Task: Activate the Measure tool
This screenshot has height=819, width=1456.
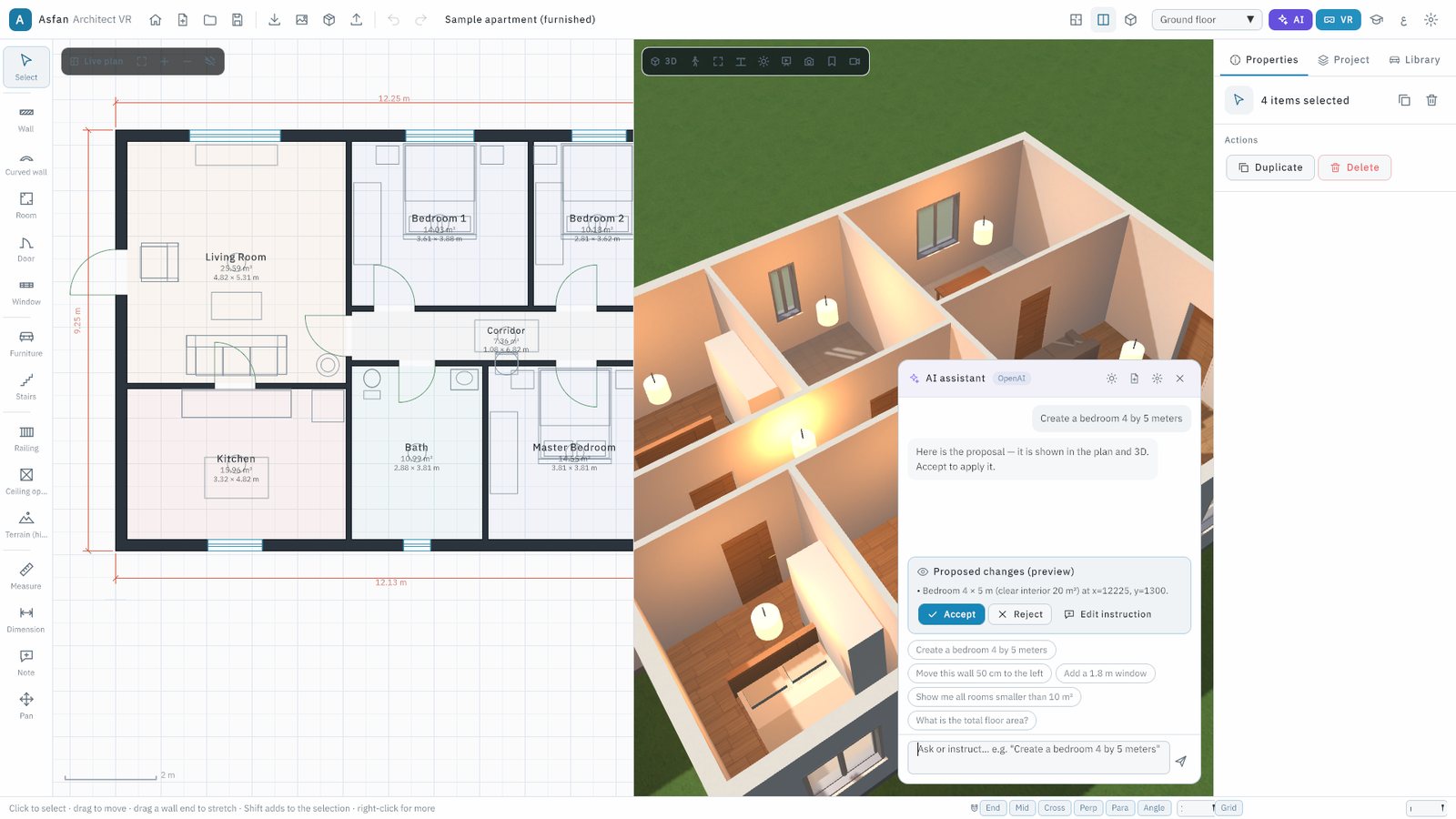Action: tap(26, 576)
